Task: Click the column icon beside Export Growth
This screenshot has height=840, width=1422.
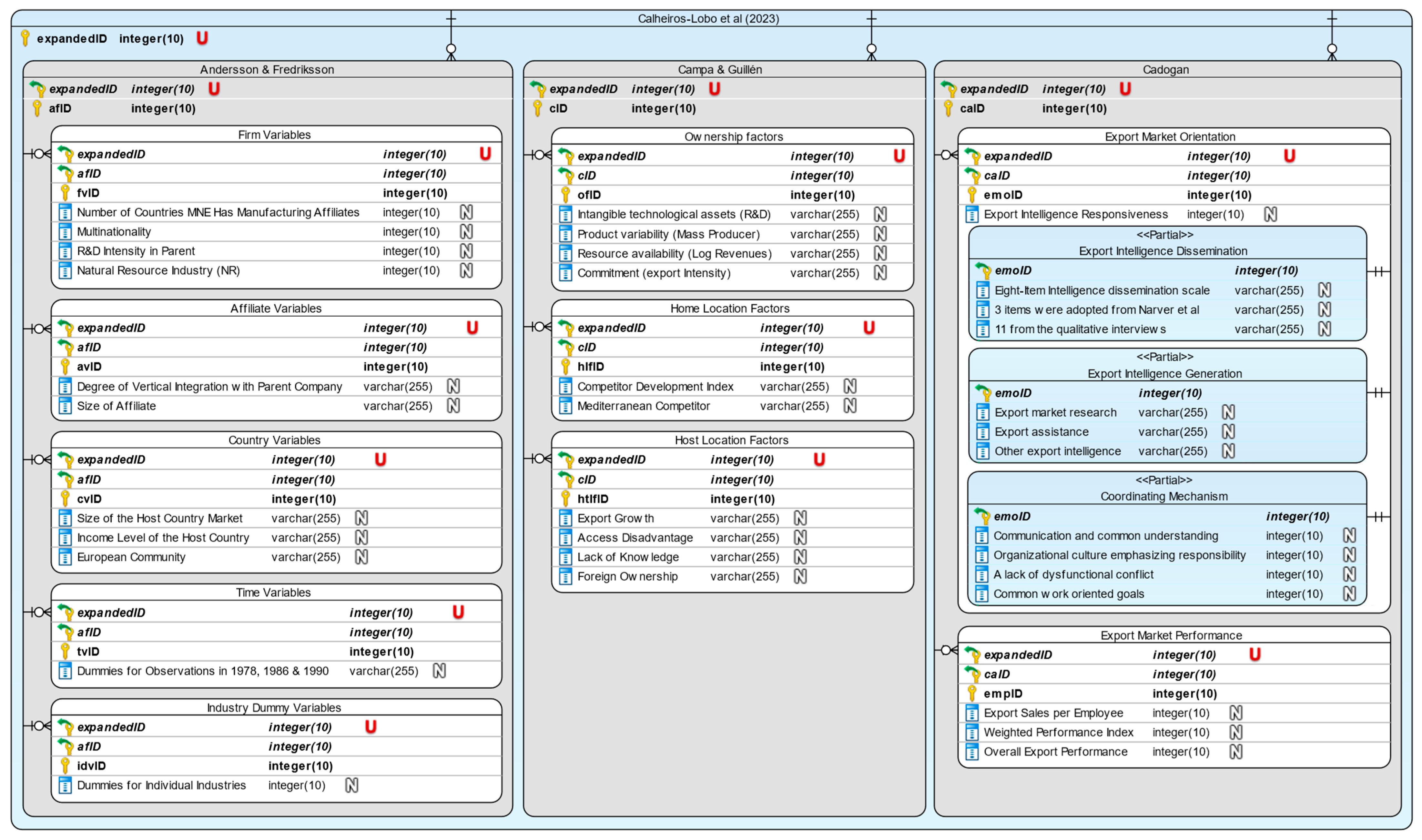Action: 565,518
